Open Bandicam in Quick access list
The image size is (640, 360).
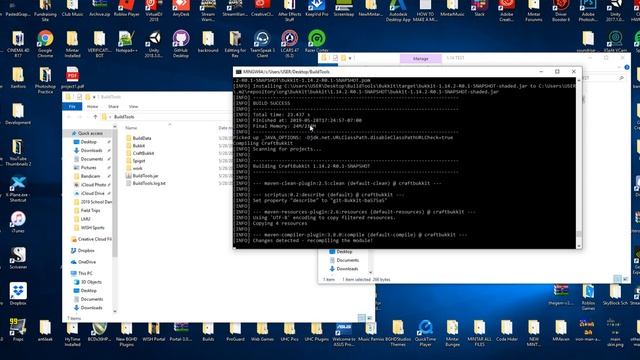(90, 176)
